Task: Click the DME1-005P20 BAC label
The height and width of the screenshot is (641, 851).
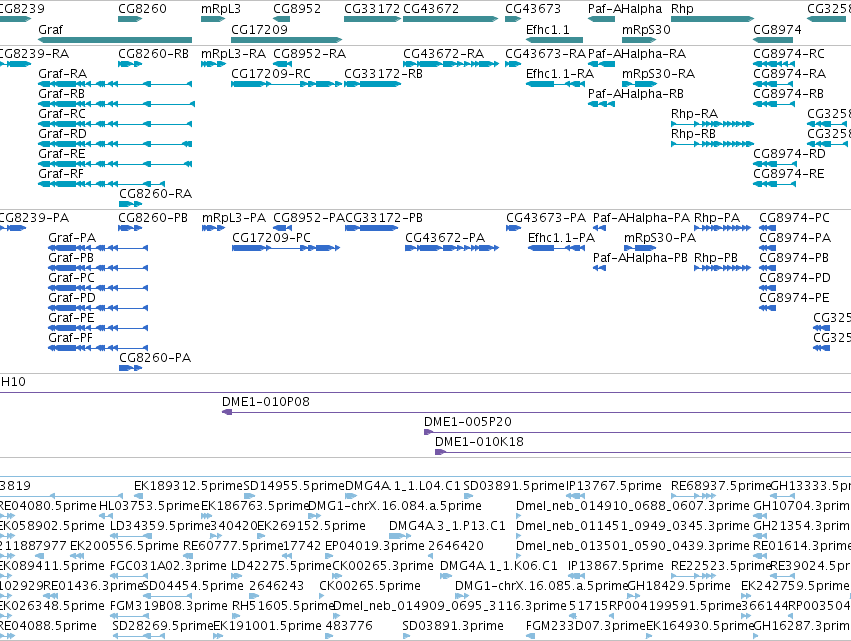Action: [x=467, y=422]
